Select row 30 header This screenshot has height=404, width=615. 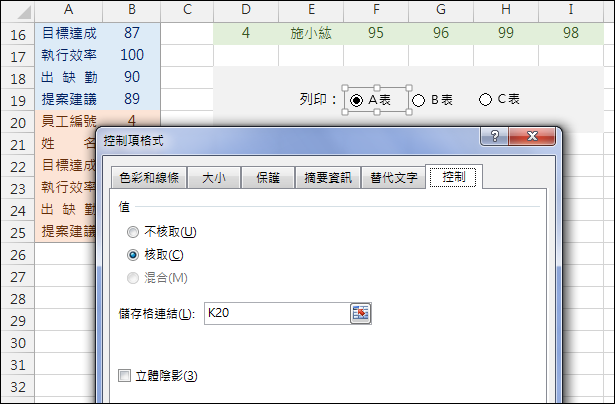[x=18, y=342]
